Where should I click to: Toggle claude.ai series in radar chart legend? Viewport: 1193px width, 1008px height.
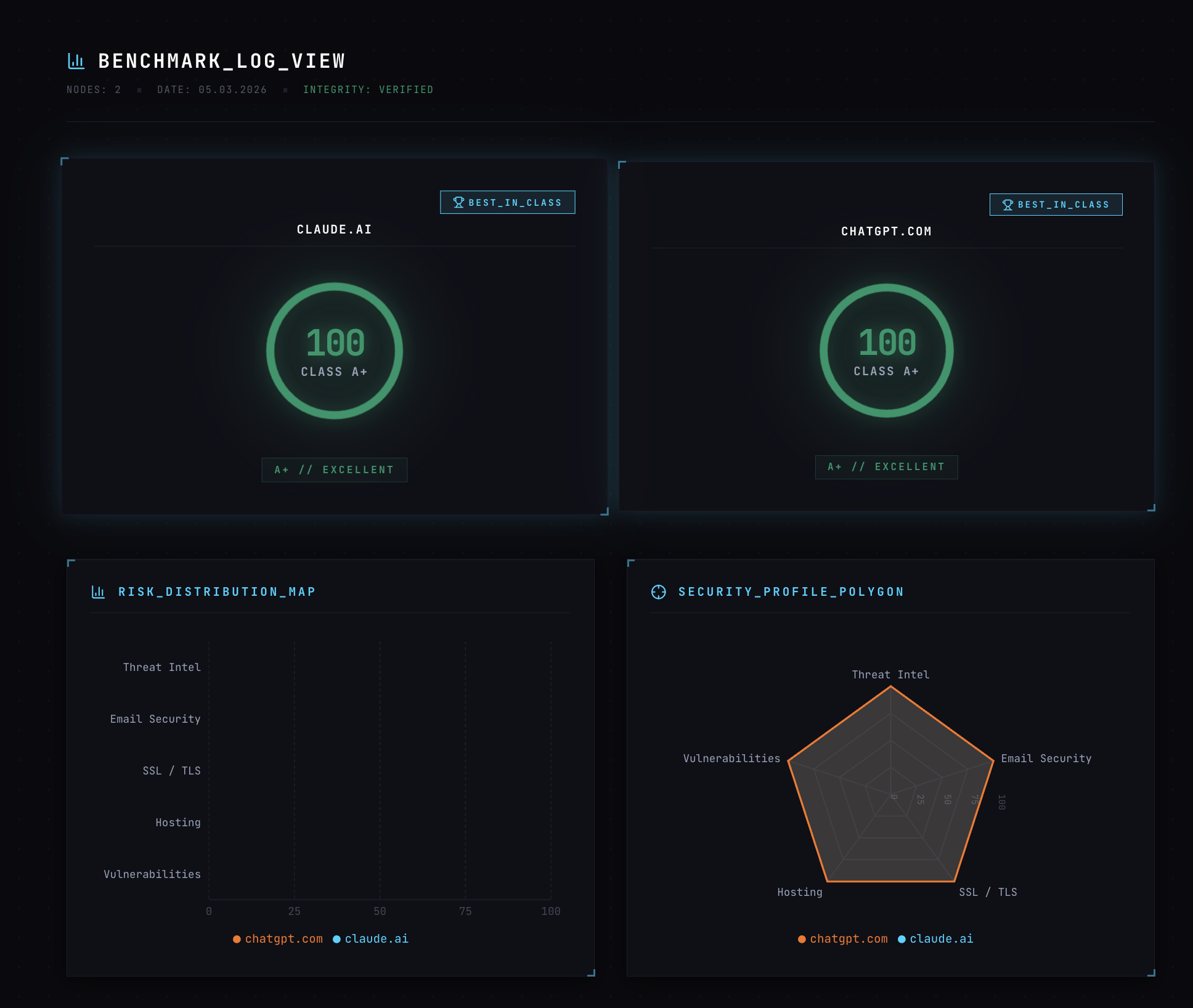pyautogui.click(x=941, y=939)
